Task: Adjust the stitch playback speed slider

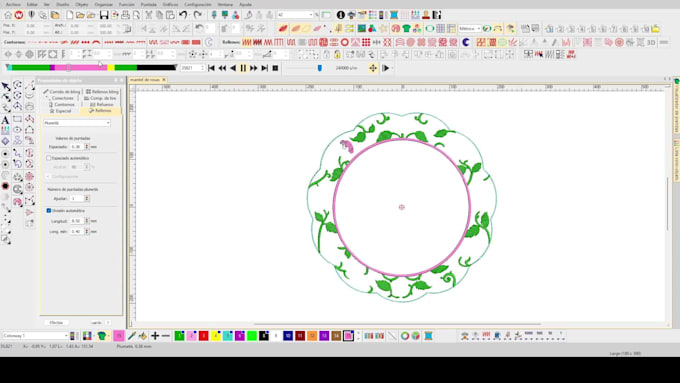Action: pyautogui.click(x=320, y=68)
